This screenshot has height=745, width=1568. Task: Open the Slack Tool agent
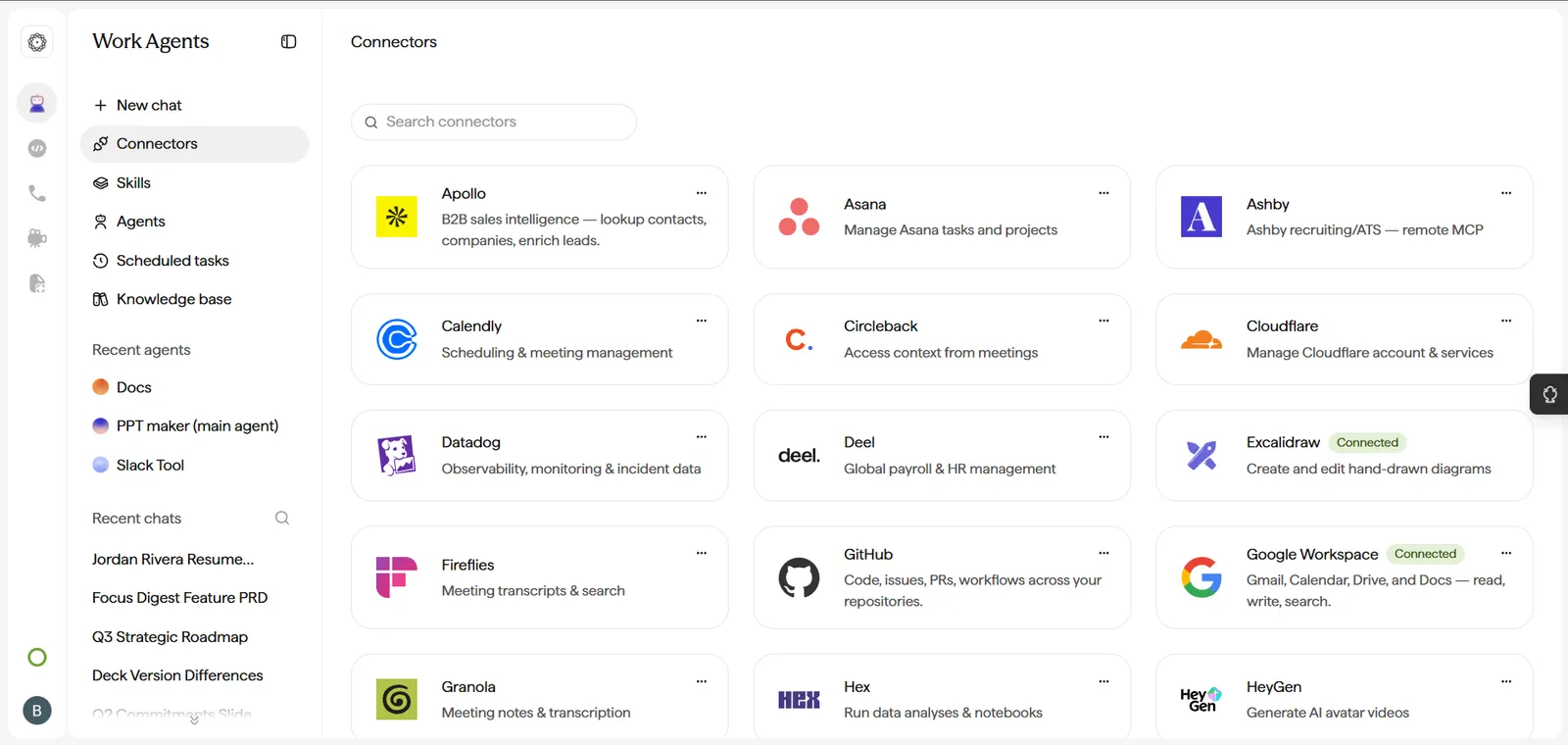(194, 465)
